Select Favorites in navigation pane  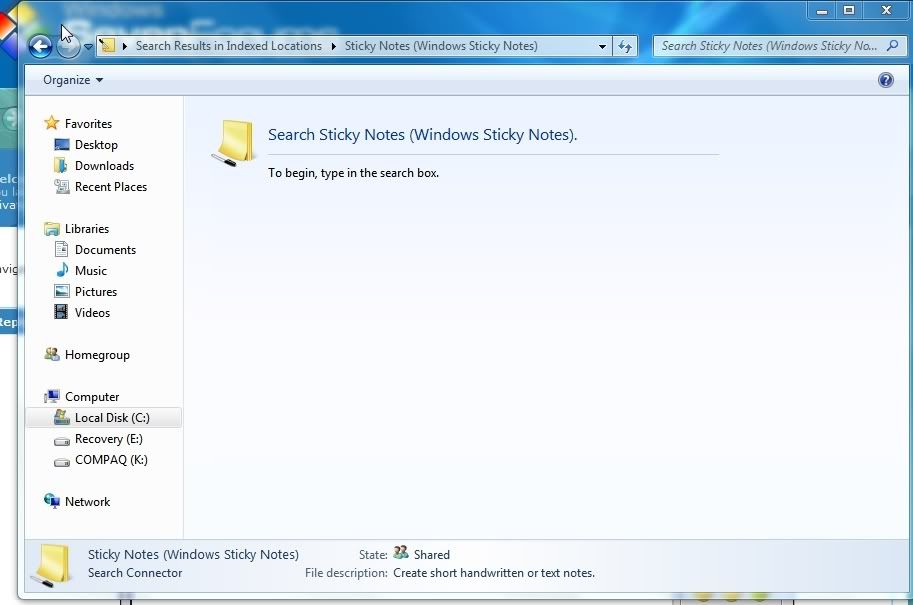[x=88, y=123]
